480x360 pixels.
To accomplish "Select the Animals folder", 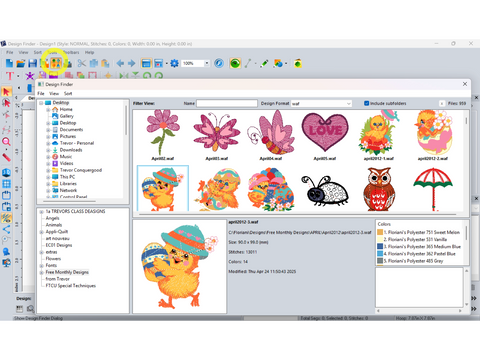I will tap(54, 225).
